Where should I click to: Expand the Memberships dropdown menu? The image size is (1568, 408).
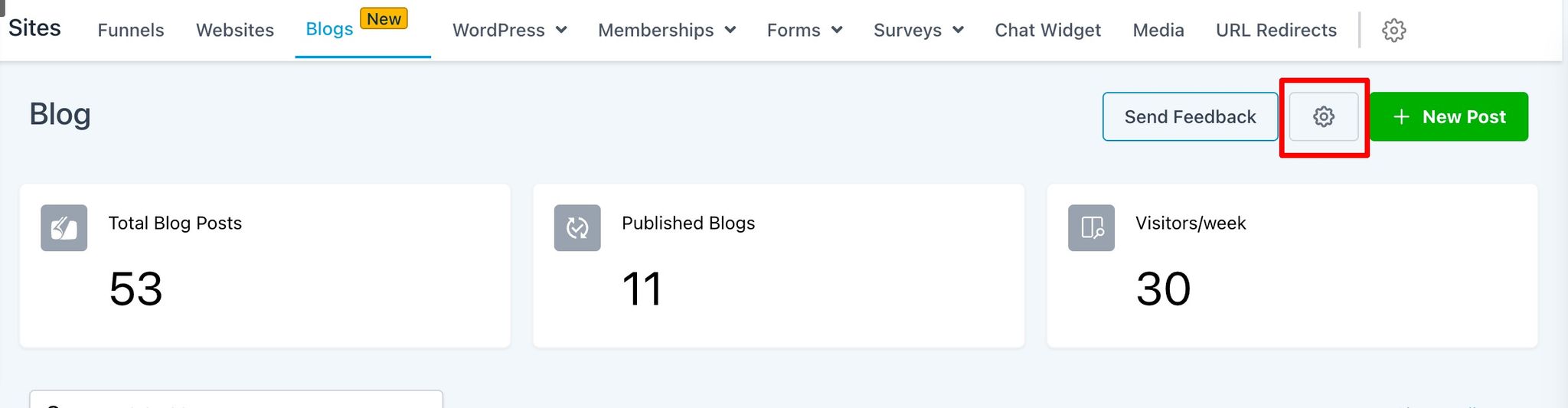pos(666,31)
